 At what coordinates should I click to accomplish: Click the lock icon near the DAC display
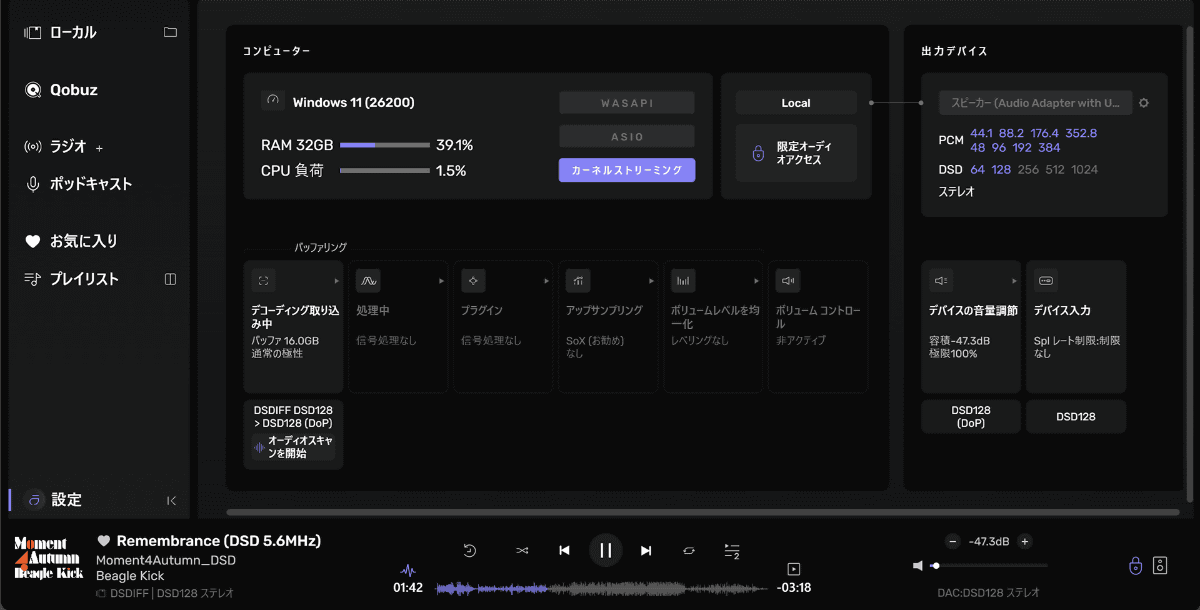[x=1136, y=565]
